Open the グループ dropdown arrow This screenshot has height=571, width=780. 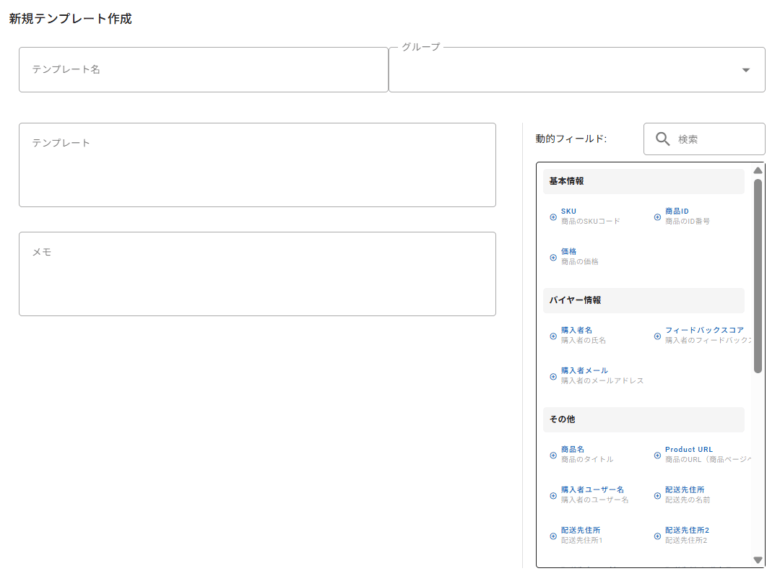(745, 70)
